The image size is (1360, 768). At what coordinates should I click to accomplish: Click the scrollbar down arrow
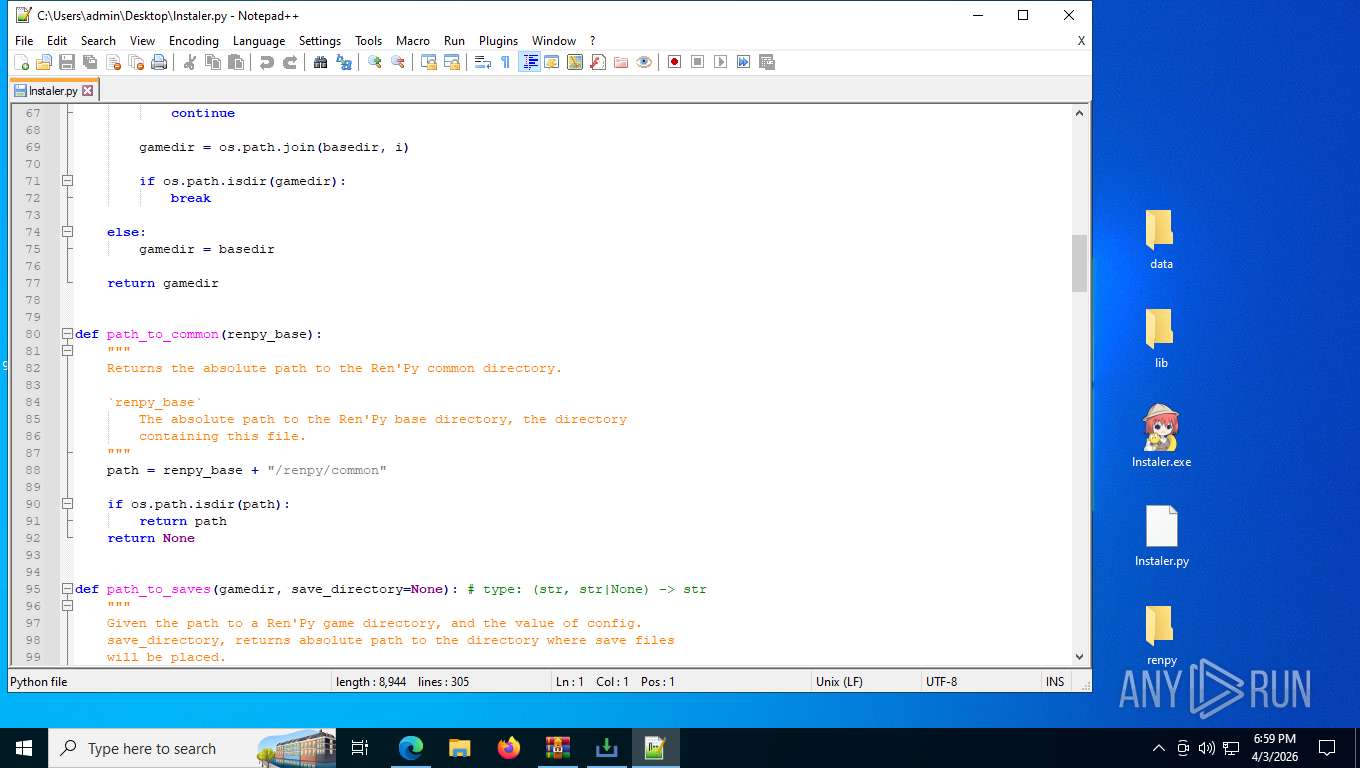tap(1079, 657)
